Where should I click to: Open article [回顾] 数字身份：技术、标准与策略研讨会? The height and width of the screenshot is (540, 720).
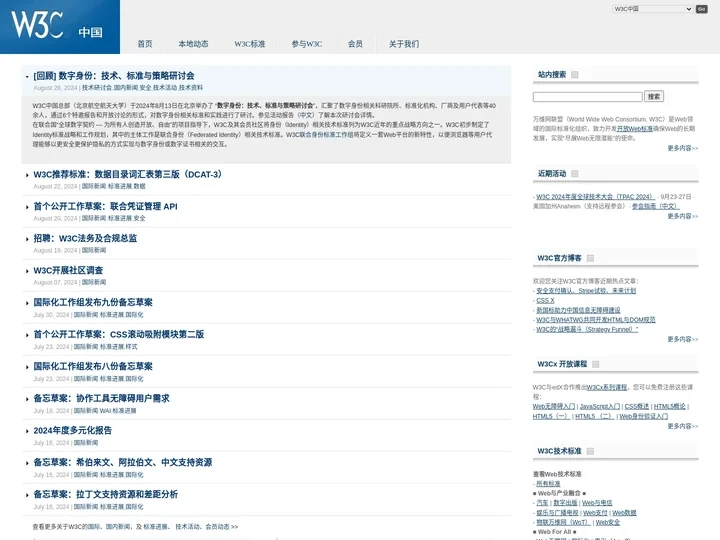114,76
